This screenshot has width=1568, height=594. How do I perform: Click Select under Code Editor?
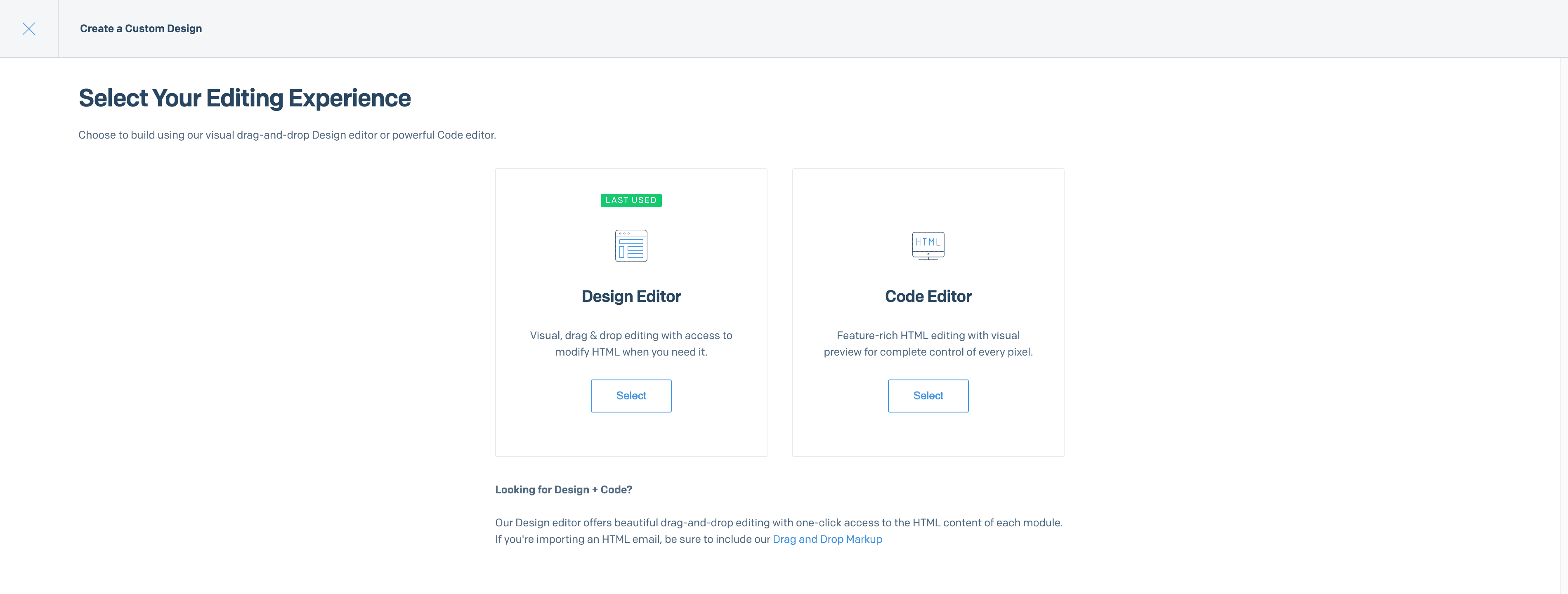(x=928, y=396)
